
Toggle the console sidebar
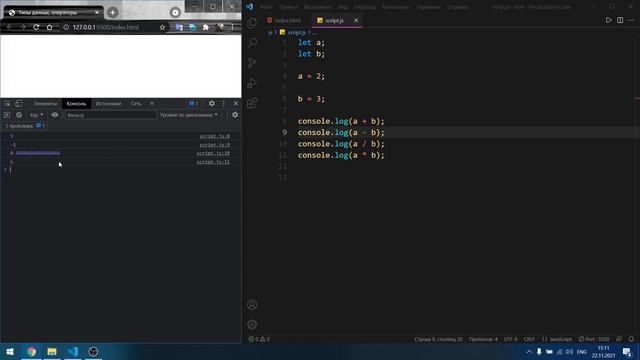pyautogui.click(x=7, y=115)
